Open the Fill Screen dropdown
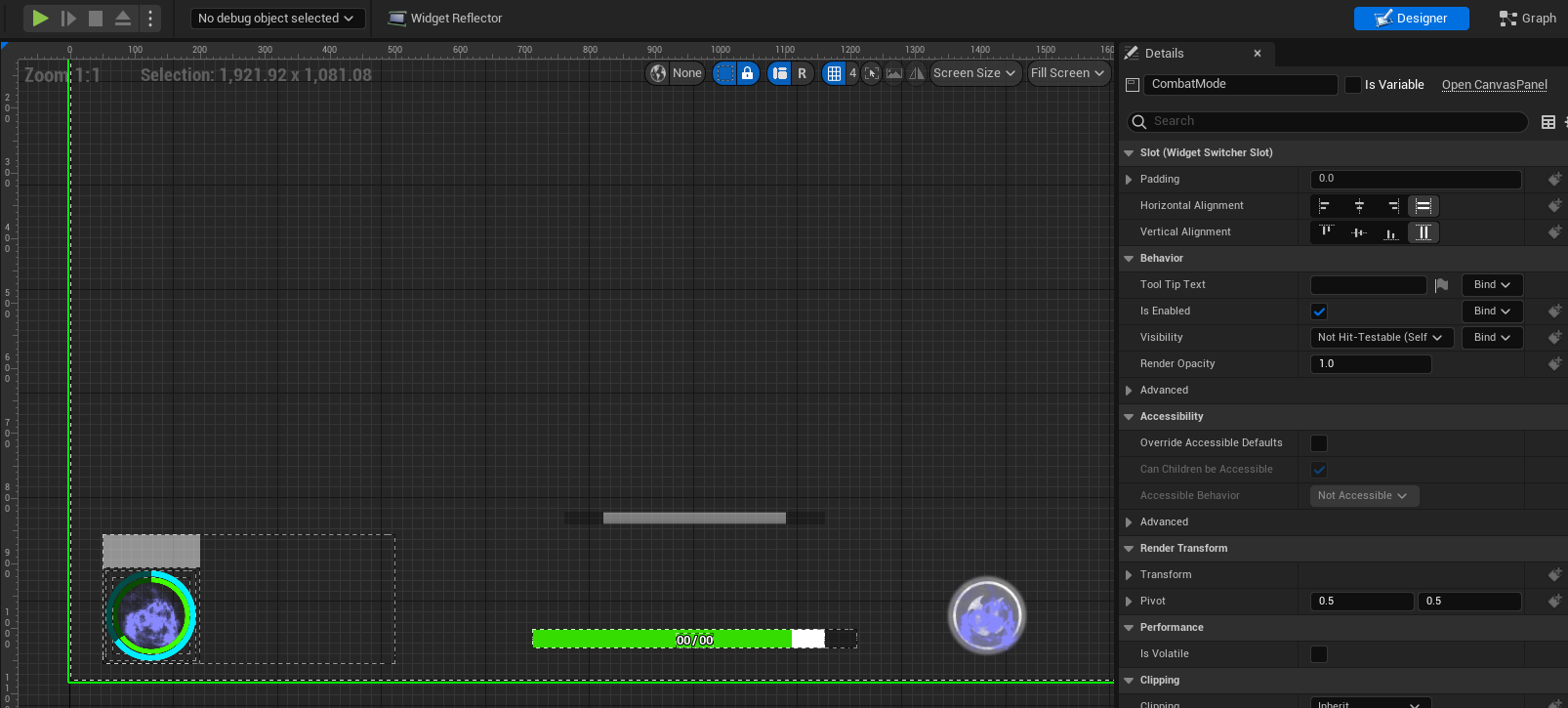This screenshot has height=708, width=1568. click(1067, 73)
